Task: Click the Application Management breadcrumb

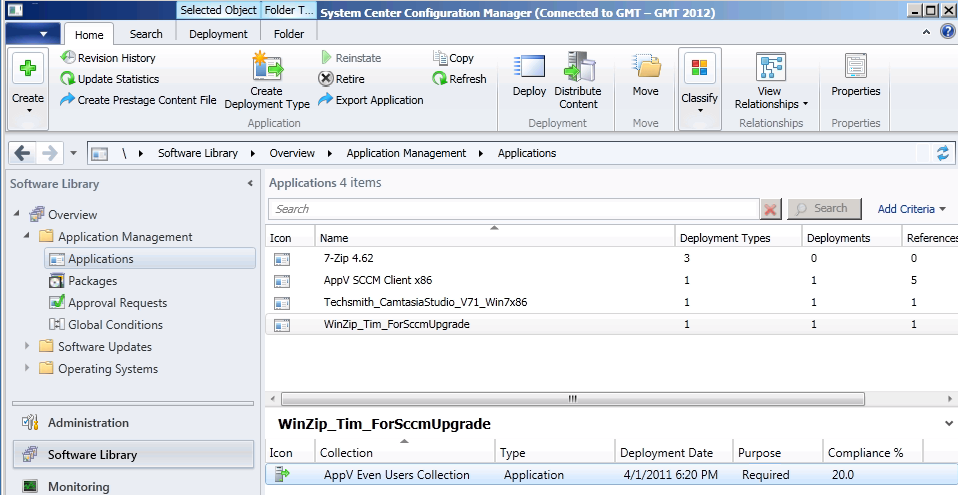Action: 406,153
